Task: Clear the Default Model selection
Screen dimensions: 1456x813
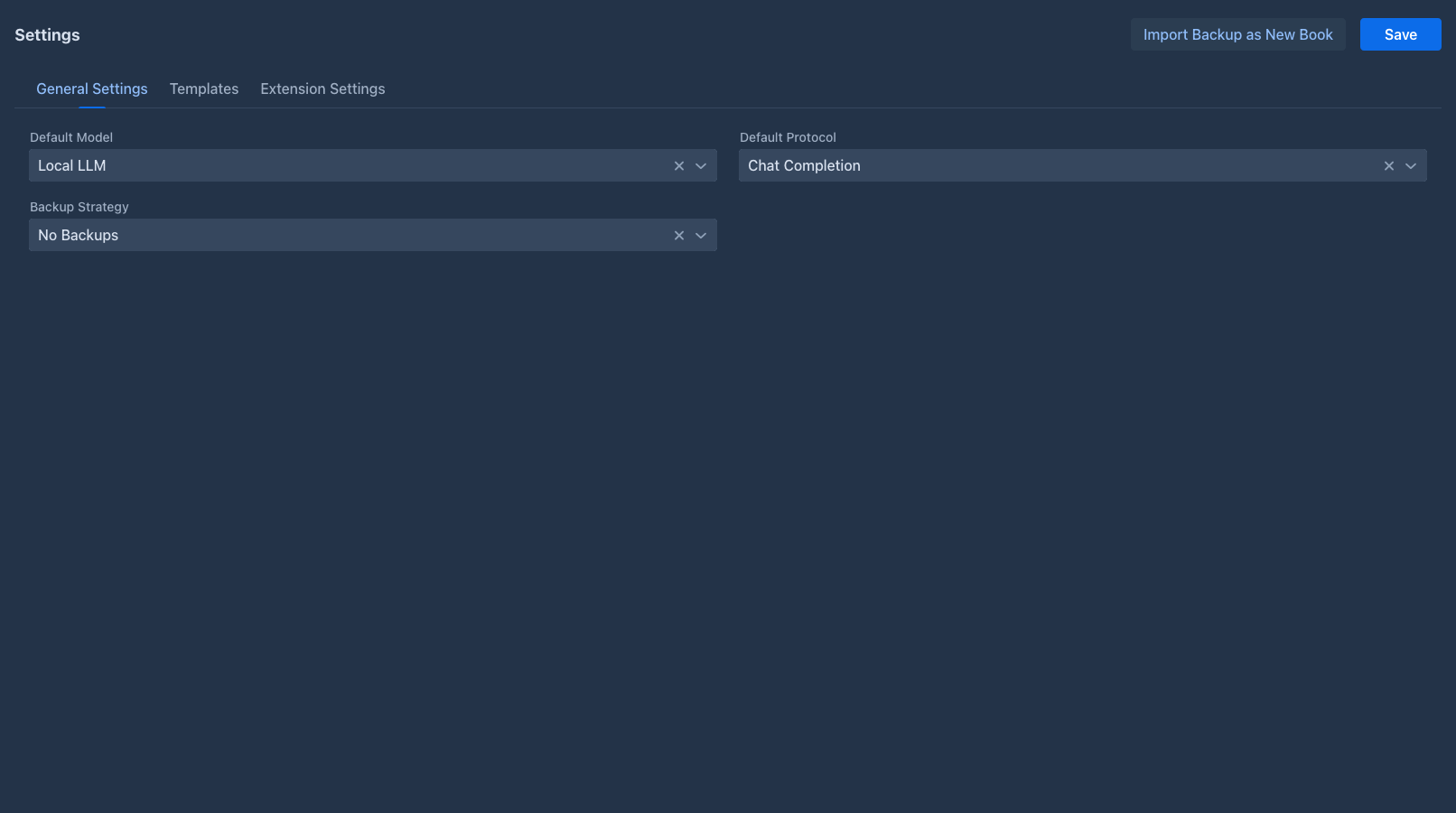Action: 679,166
